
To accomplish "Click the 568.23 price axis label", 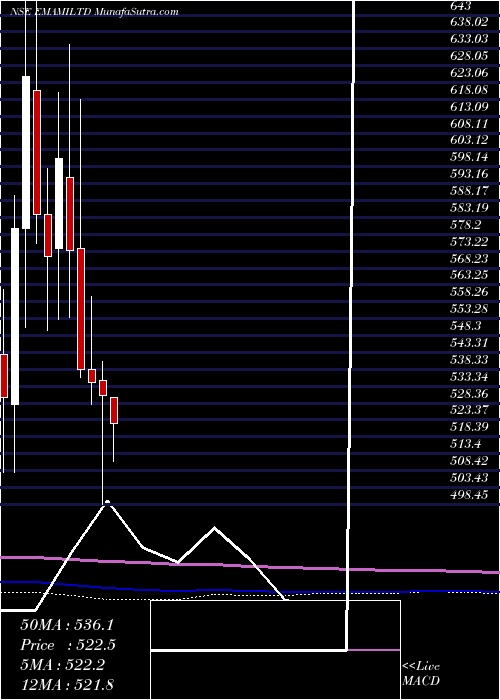I will [469, 258].
